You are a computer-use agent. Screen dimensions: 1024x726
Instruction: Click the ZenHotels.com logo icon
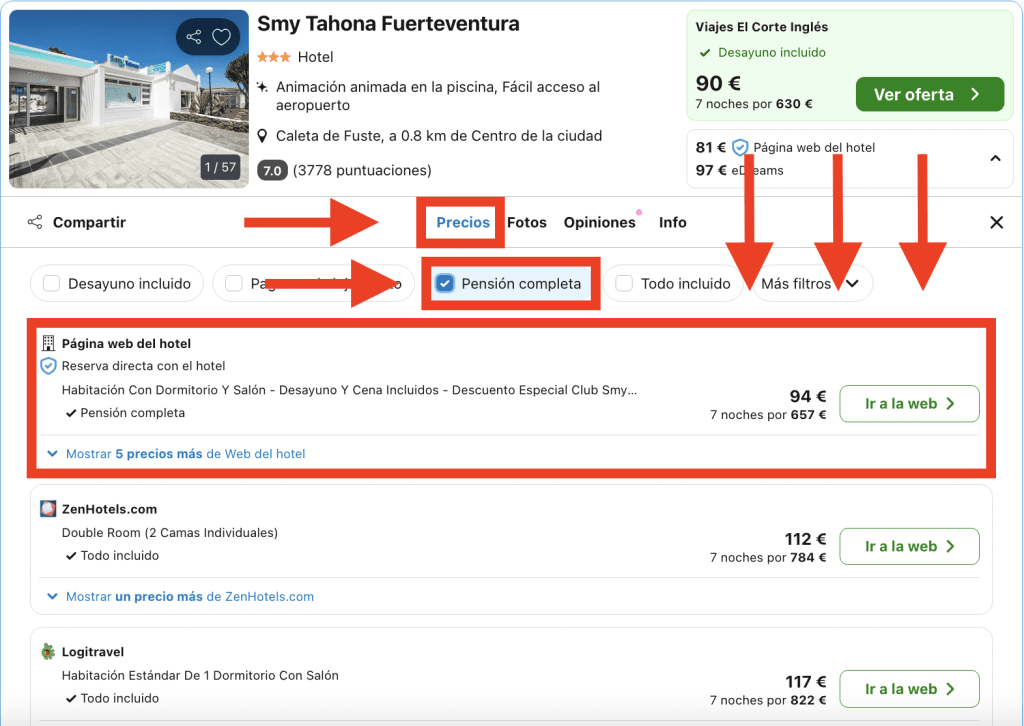(48, 509)
